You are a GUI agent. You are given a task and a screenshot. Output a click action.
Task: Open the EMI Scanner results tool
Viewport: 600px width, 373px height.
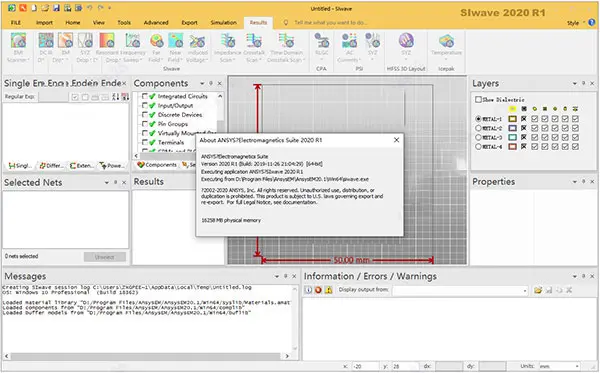(18, 48)
